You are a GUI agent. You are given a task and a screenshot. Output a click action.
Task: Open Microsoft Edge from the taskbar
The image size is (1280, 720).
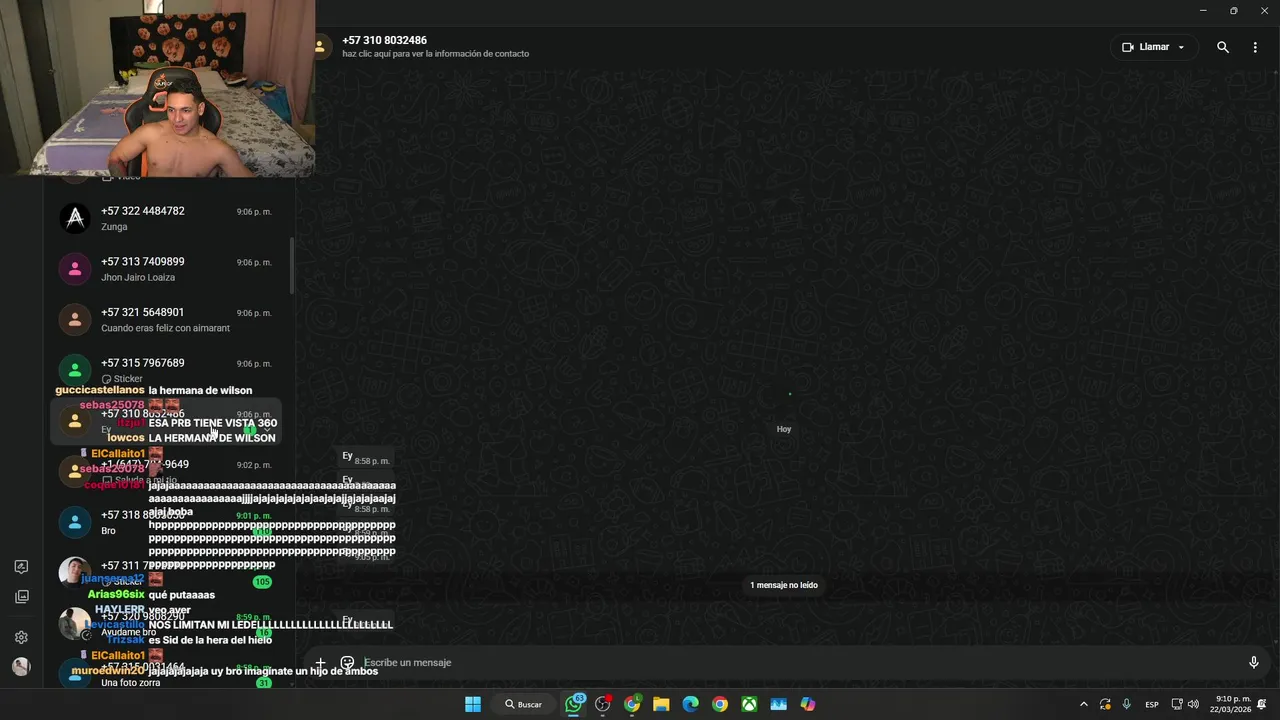(x=690, y=704)
